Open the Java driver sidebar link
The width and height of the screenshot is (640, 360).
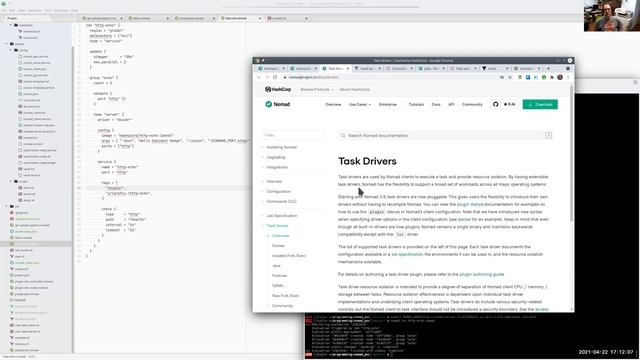click(276, 266)
